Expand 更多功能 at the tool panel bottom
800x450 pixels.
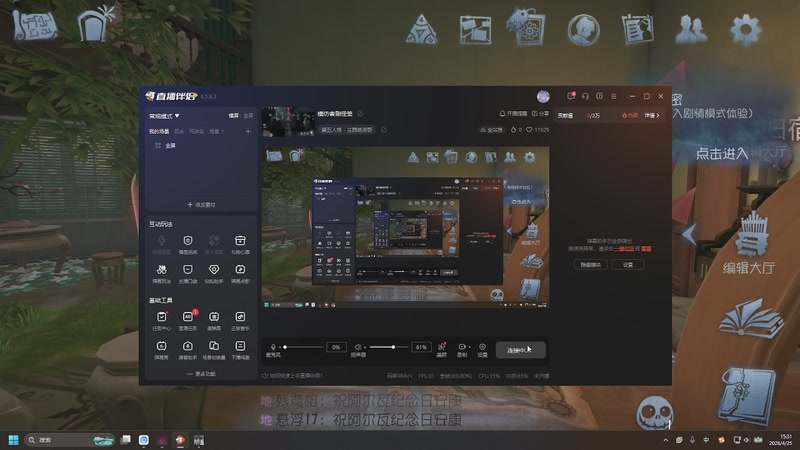click(x=201, y=374)
